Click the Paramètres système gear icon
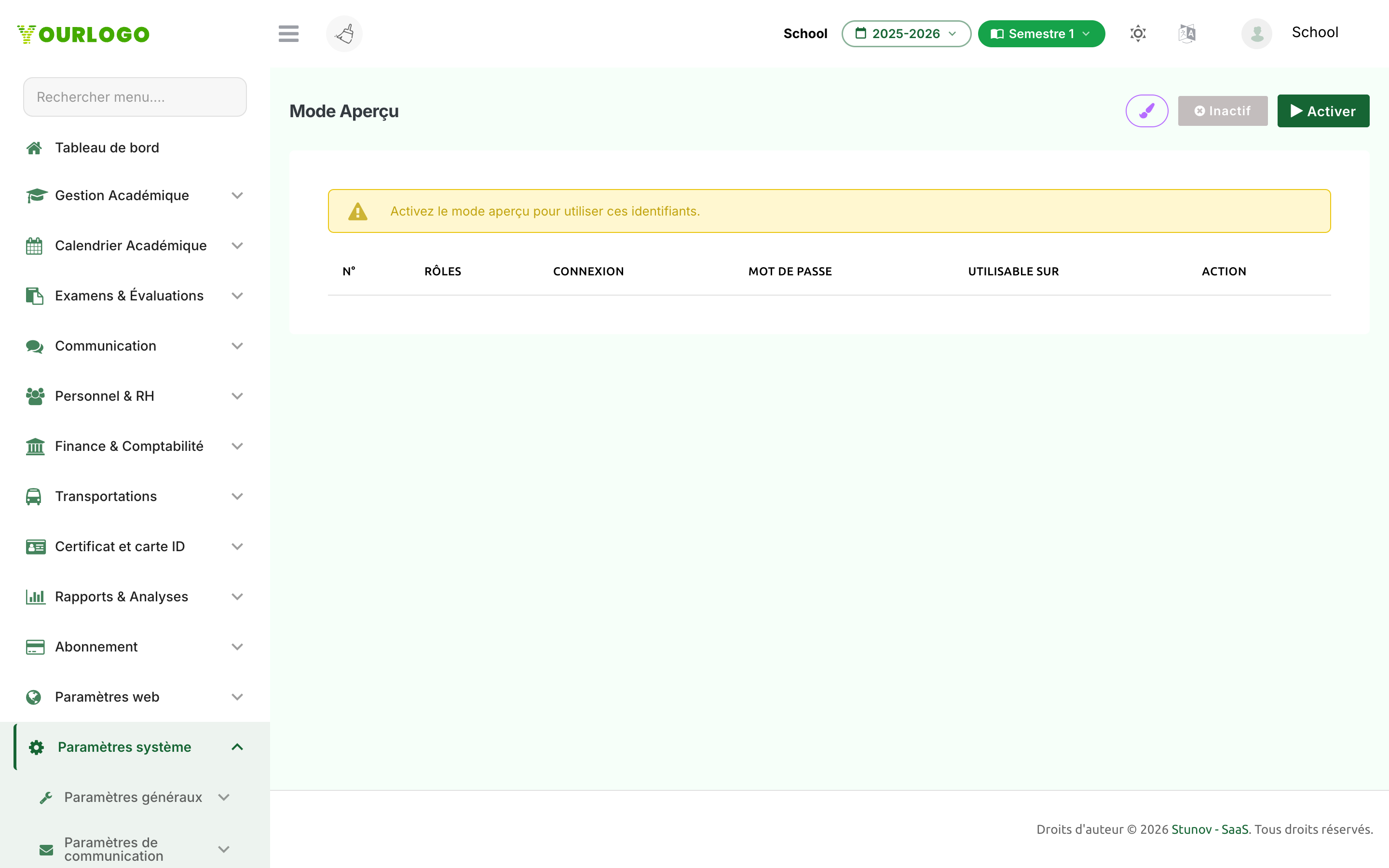The height and width of the screenshot is (868, 1389). coord(37,747)
